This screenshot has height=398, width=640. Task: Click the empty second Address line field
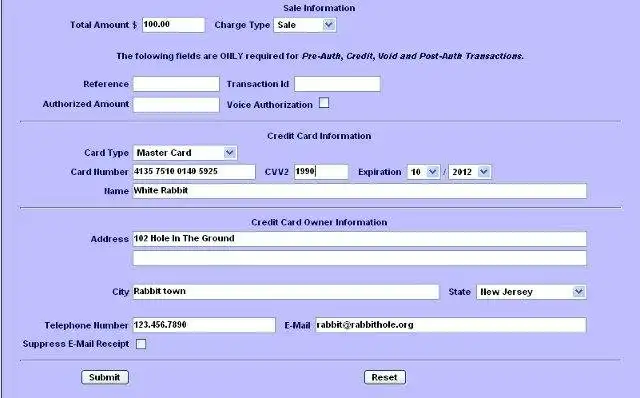pos(360,258)
